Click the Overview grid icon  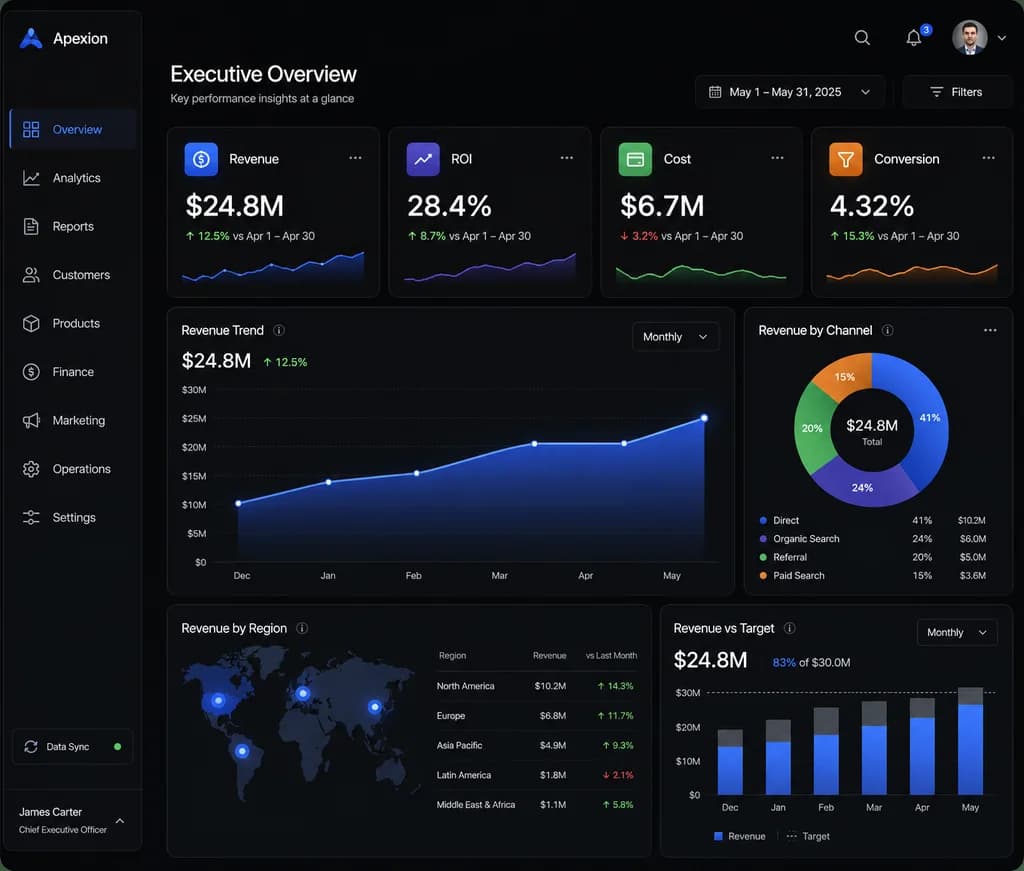[x=31, y=129]
